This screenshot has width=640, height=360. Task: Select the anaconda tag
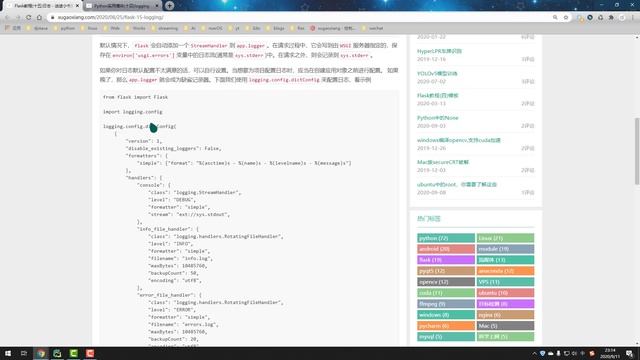pyautogui.click(x=505, y=271)
